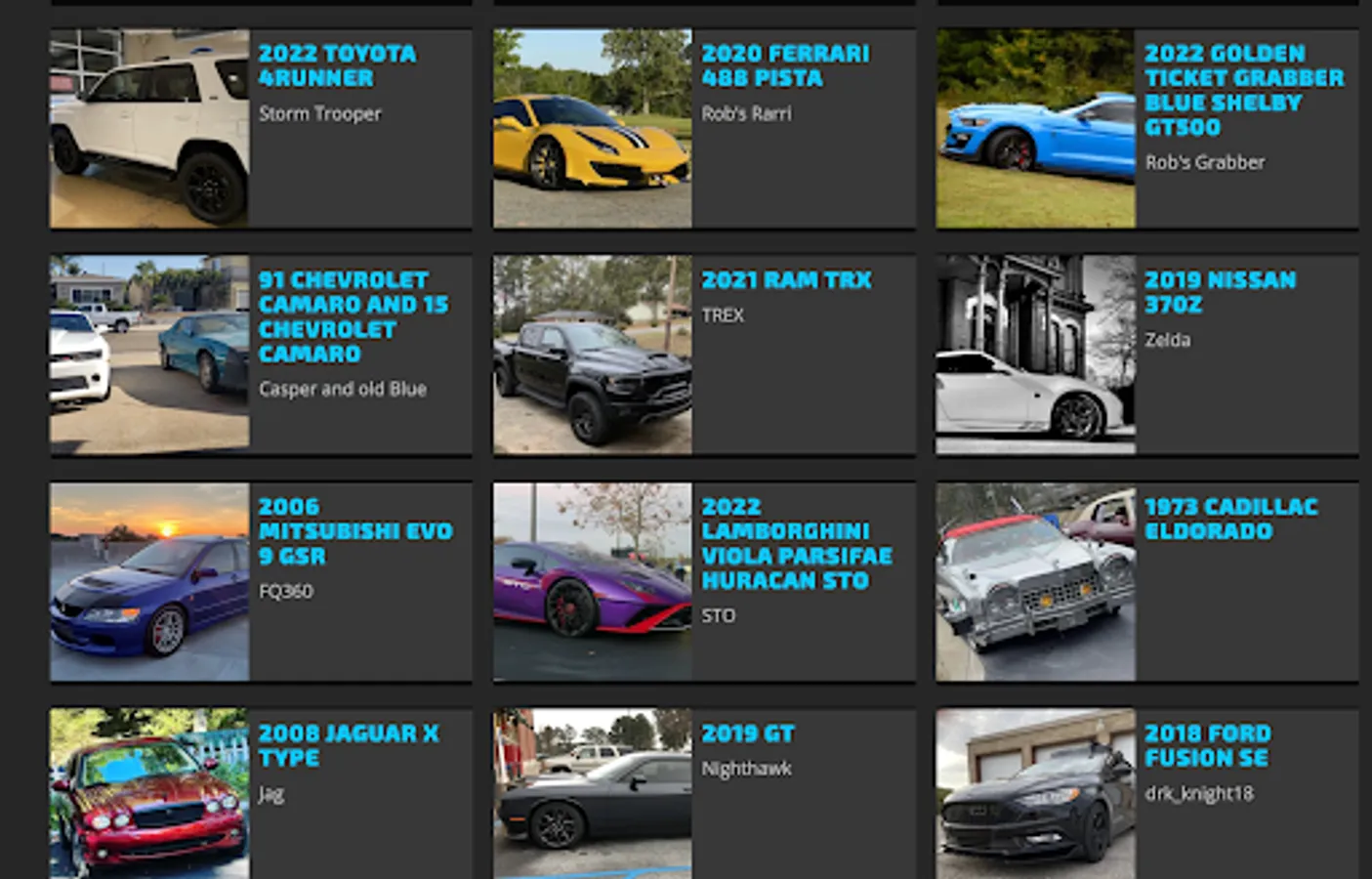Open the white Nissan 370Z photo
Image resolution: width=1372 pixels, height=879 pixels.
tap(1036, 355)
